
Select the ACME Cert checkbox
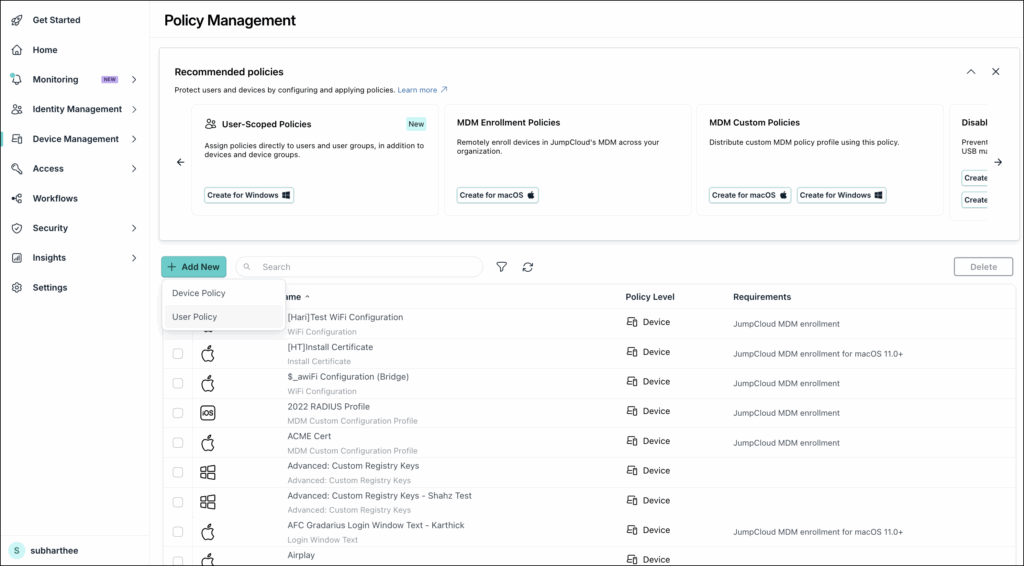(178, 443)
